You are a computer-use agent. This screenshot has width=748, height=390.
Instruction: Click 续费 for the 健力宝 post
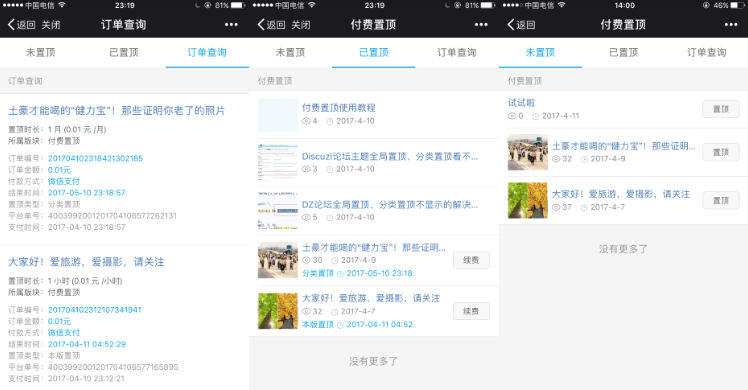point(471,260)
